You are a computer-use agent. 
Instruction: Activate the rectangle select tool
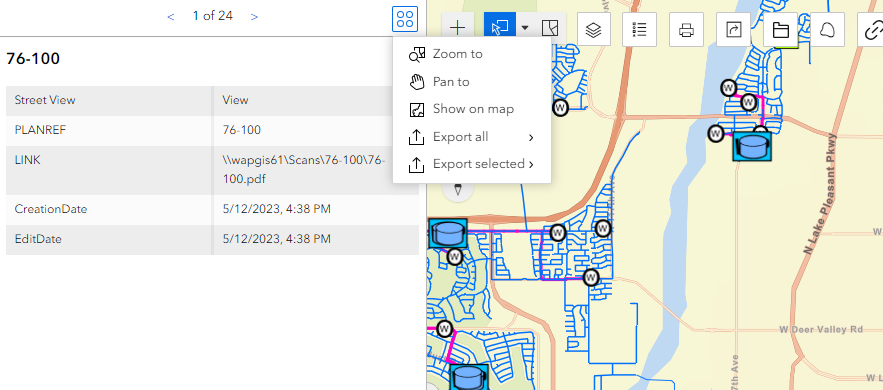[x=500, y=28]
